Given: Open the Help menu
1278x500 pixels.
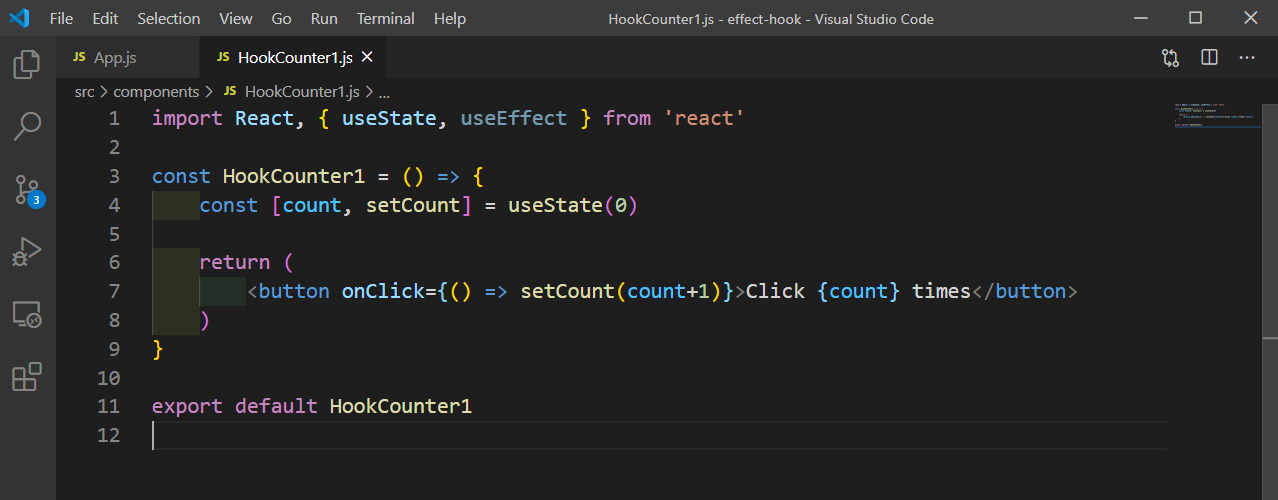Looking at the screenshot, I should [x=450, y=18].
